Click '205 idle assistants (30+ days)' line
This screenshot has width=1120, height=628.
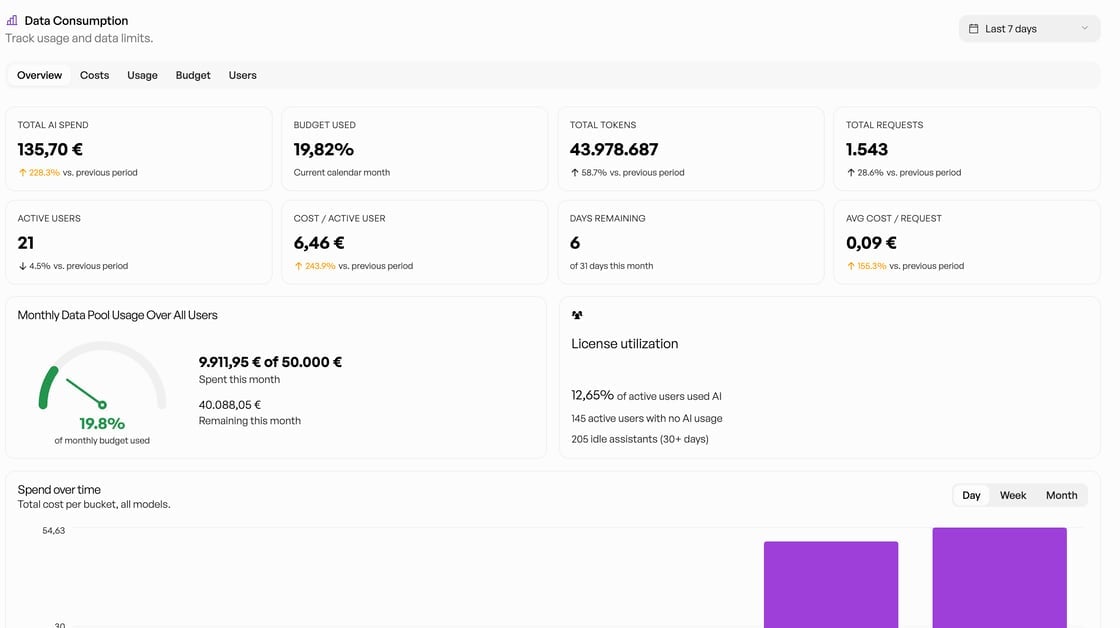tap(639, 439)
